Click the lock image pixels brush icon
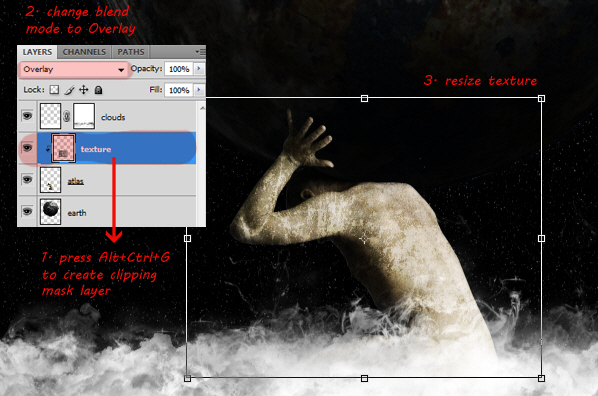This screenshot has width=598, height=396. pos(69,90)
